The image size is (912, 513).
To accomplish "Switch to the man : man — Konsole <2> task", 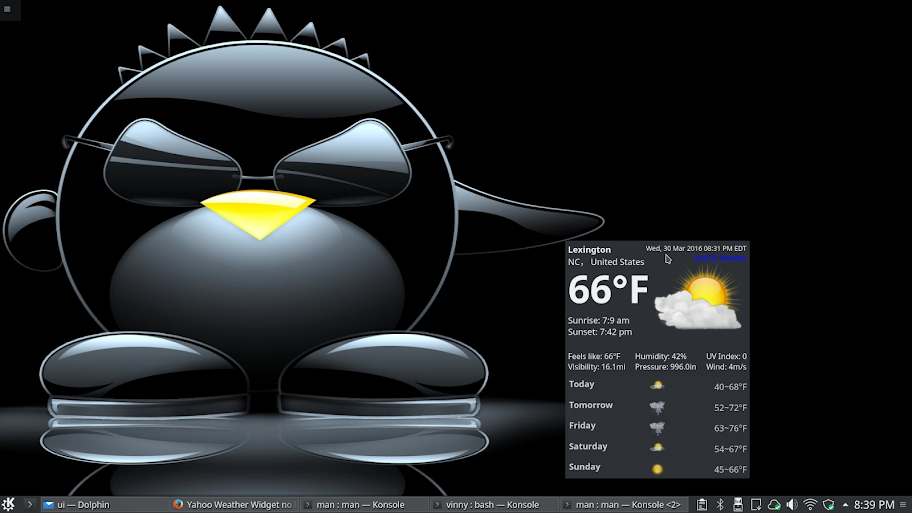I will point(624,504).
